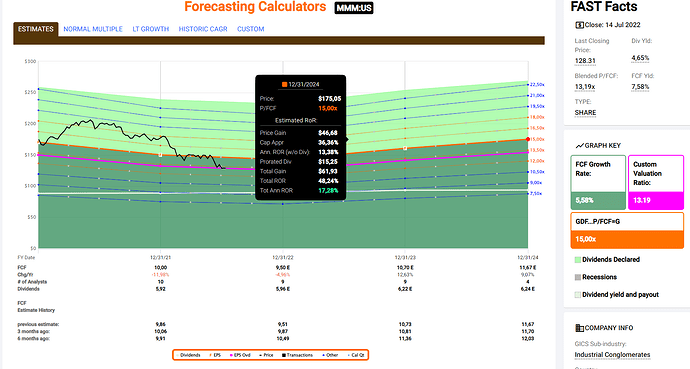
Task: Click the Close: 14 Jul 2022 label
Action: point(613,25)
